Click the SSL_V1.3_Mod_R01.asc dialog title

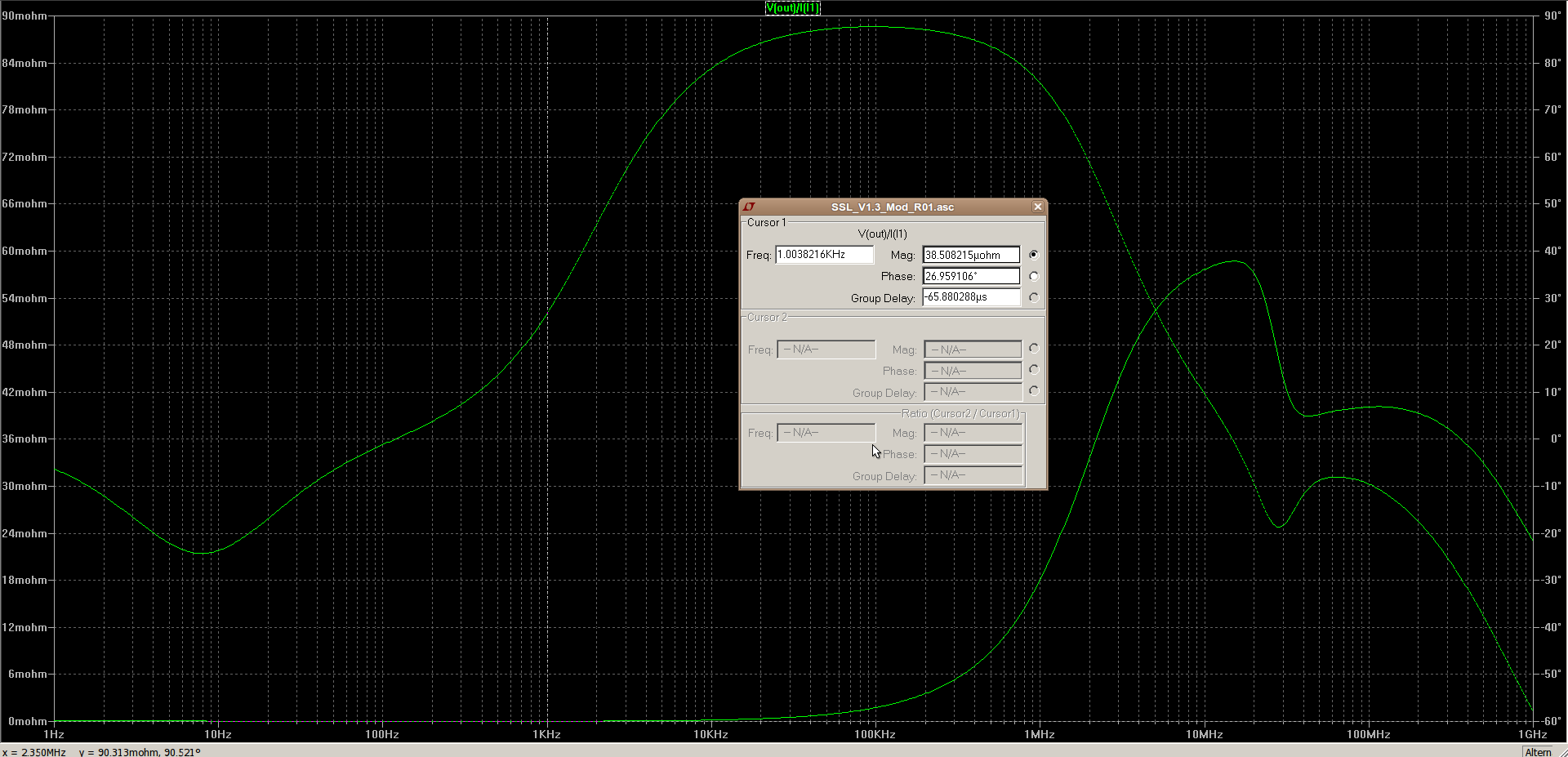pos(893,207)
